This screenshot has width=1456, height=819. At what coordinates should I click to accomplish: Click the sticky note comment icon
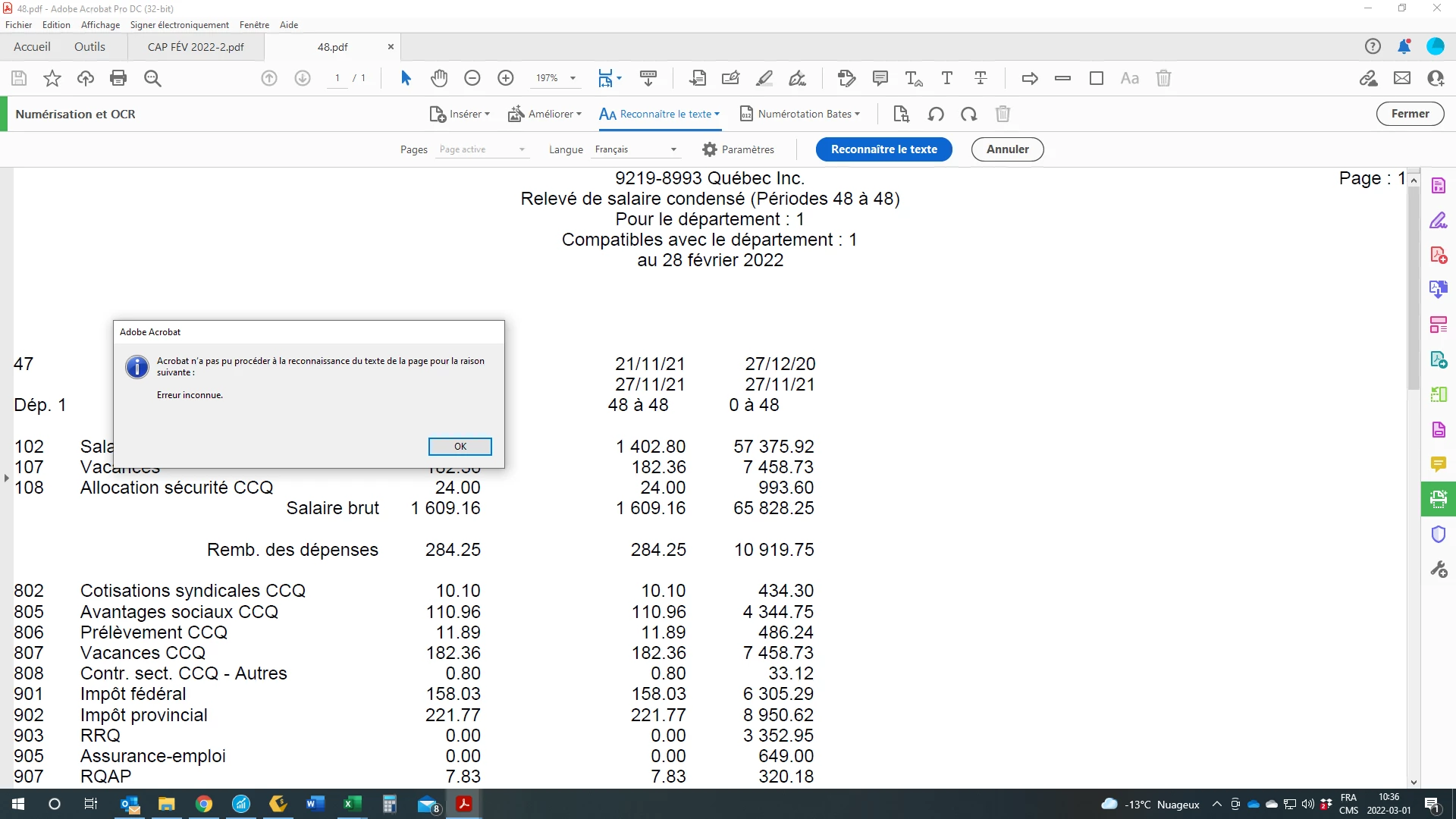(880, 78)
